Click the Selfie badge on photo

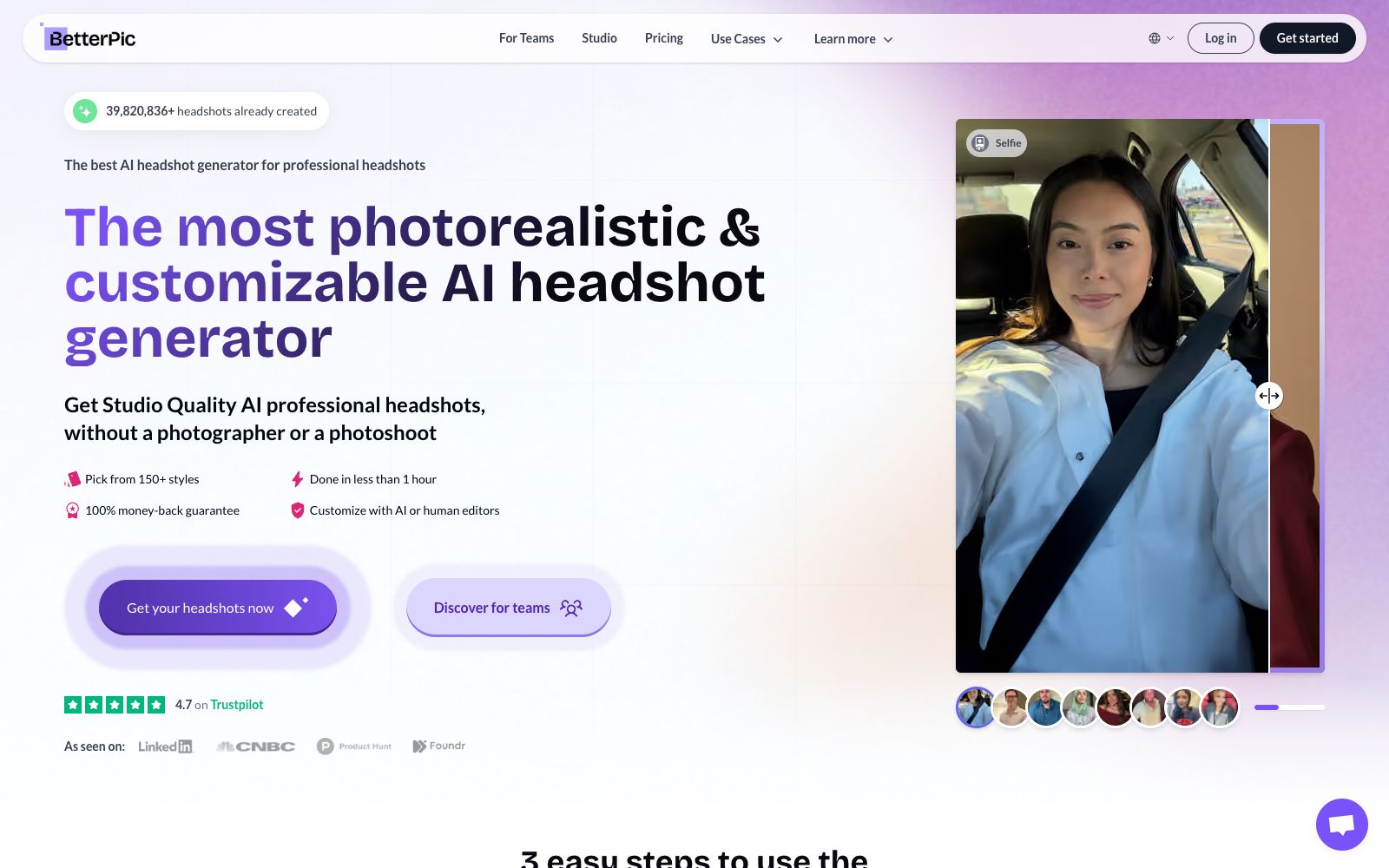[x=997, y=143]
